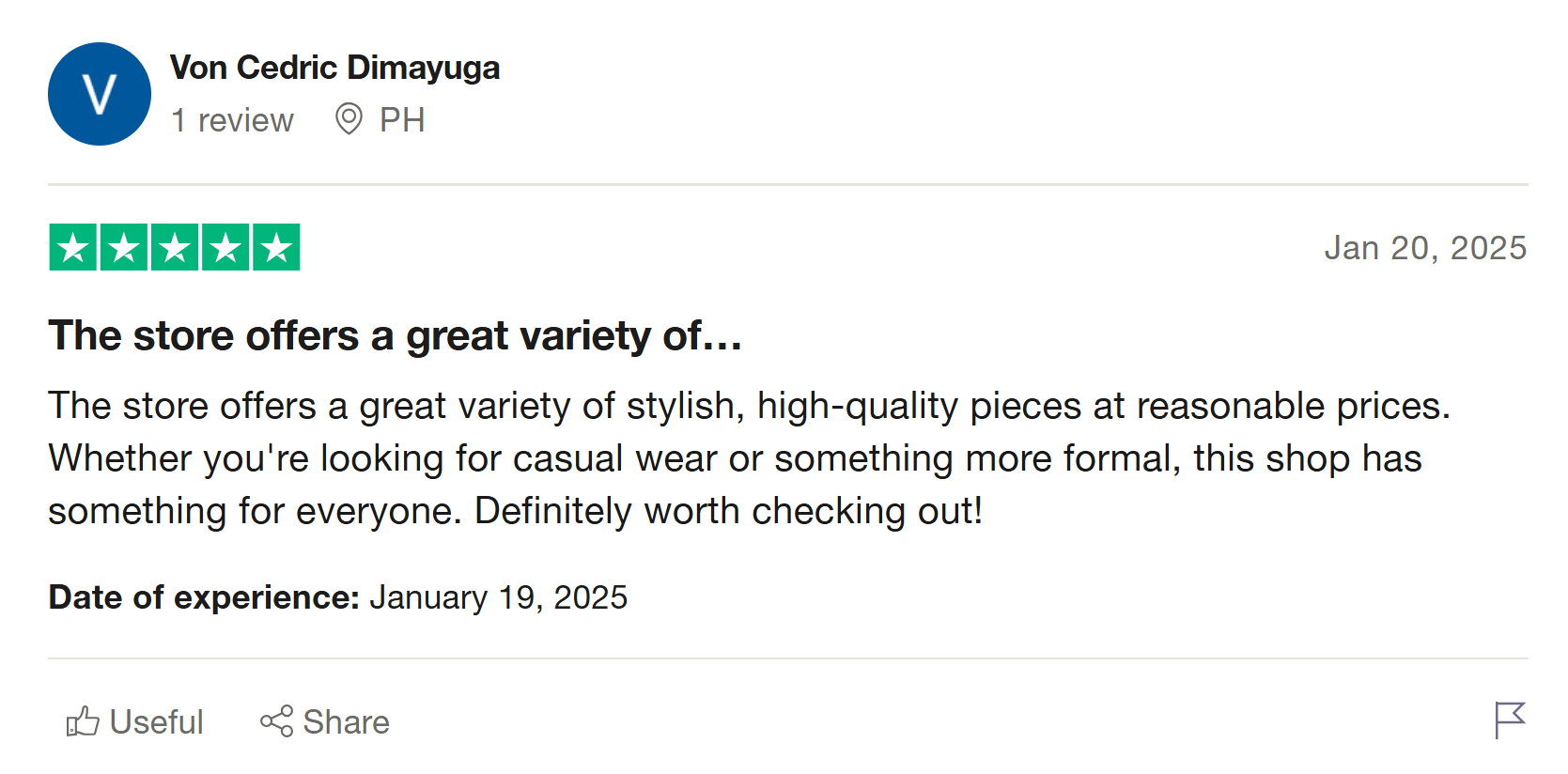Click the blue V avatar circle

point(100,94)
